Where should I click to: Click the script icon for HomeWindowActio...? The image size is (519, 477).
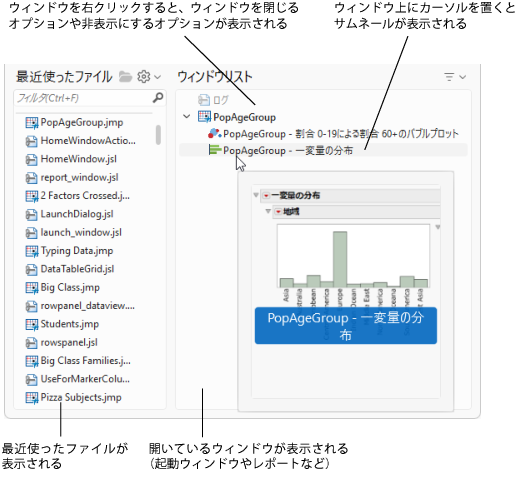[x=31, y=141]
